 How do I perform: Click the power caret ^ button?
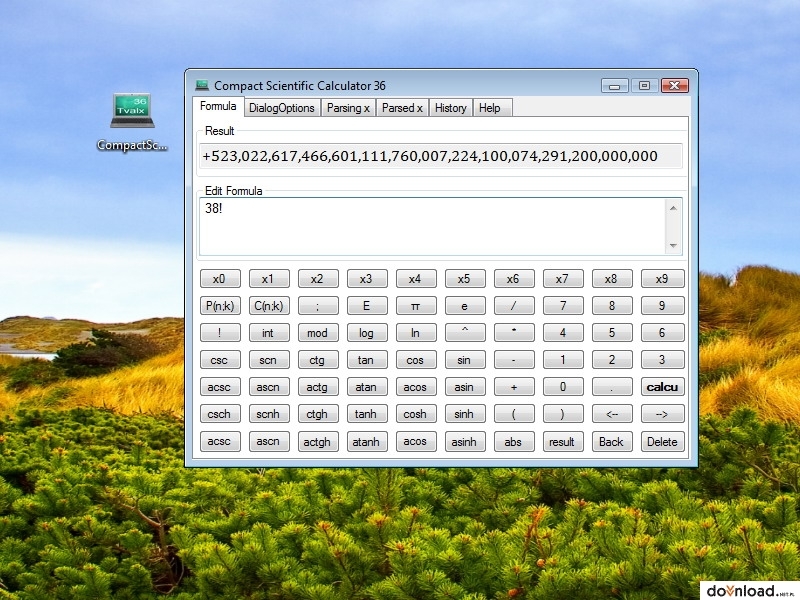pyautogui.click(x=465, y=333)
